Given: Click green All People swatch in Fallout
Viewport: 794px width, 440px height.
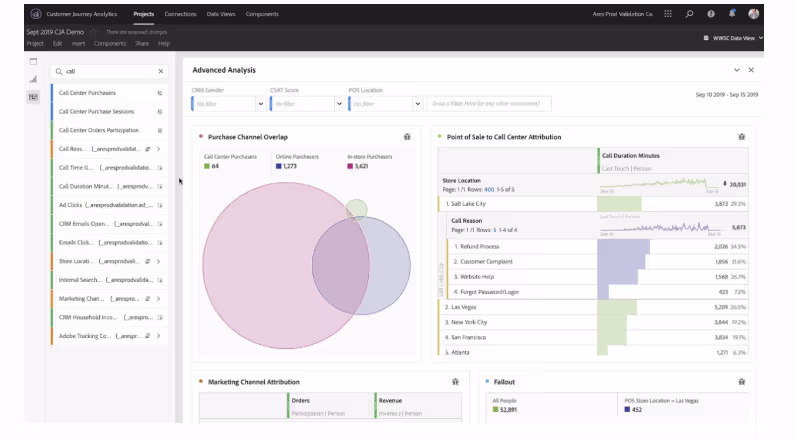Looking at the screenshot, I should 495,410.
